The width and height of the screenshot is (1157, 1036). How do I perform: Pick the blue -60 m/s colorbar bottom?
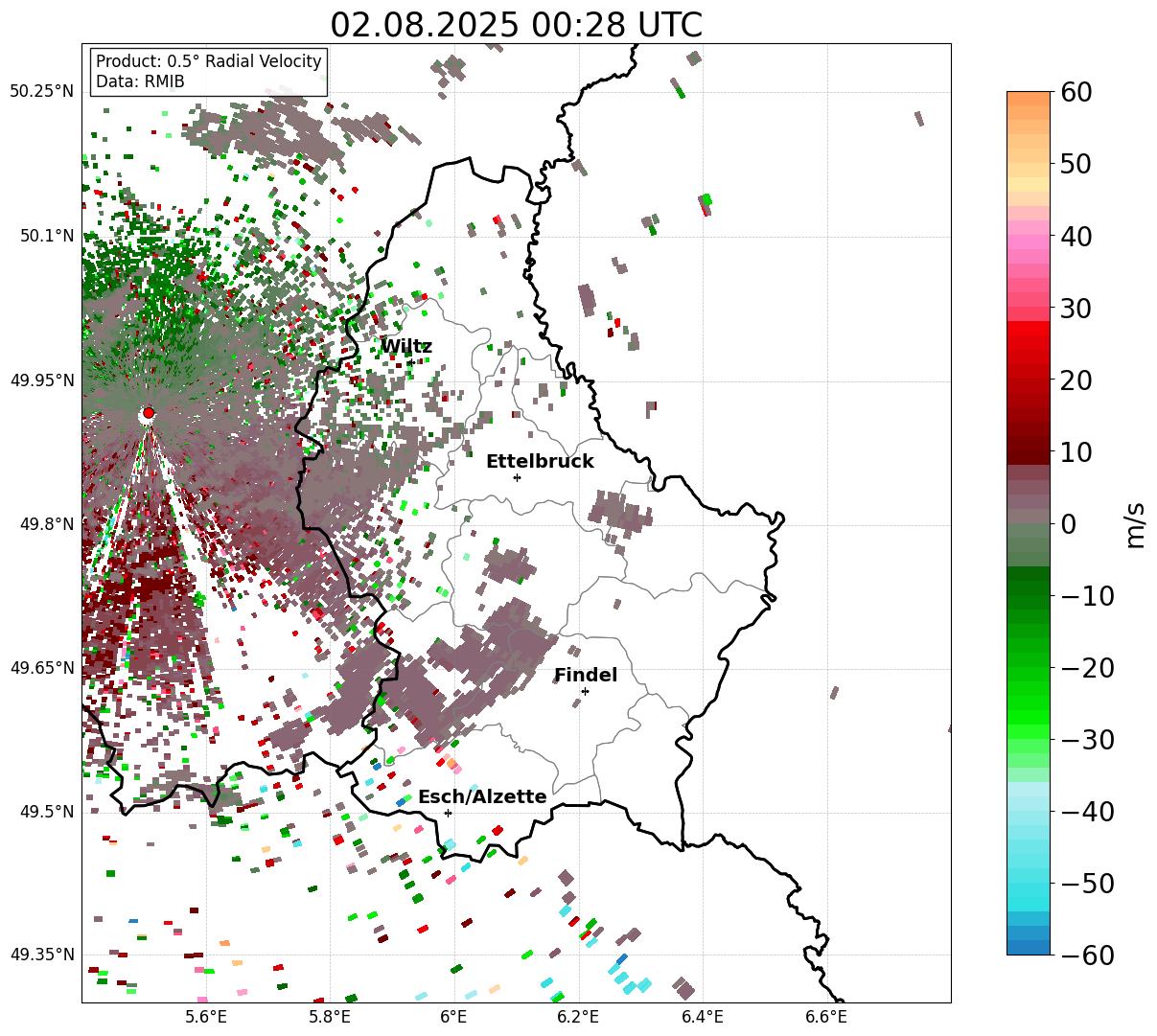pyautogui.click(x=1029, y=948)
